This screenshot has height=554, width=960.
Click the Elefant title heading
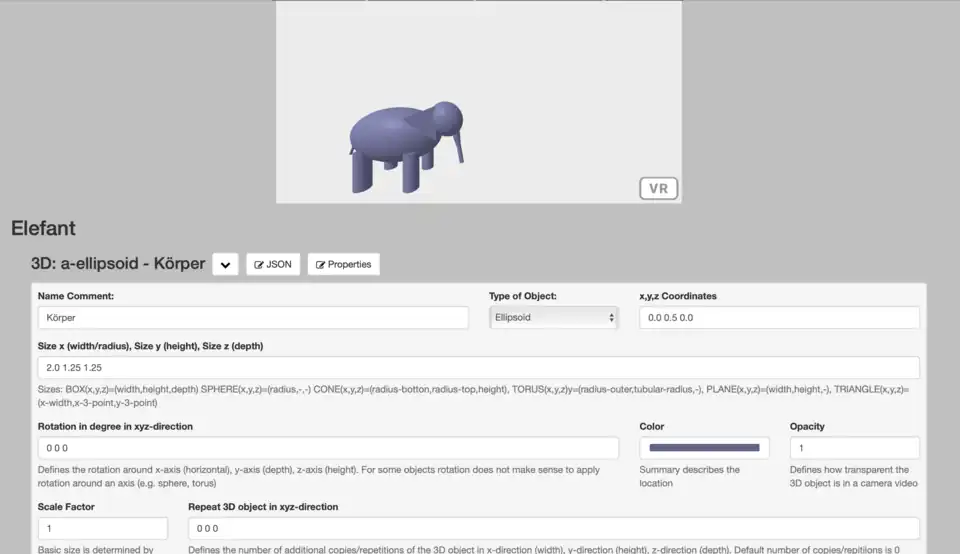44,229
